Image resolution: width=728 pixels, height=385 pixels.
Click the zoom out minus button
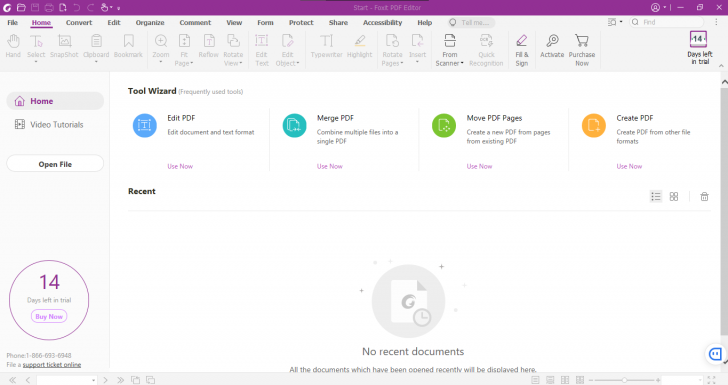(x=591, y=380)
